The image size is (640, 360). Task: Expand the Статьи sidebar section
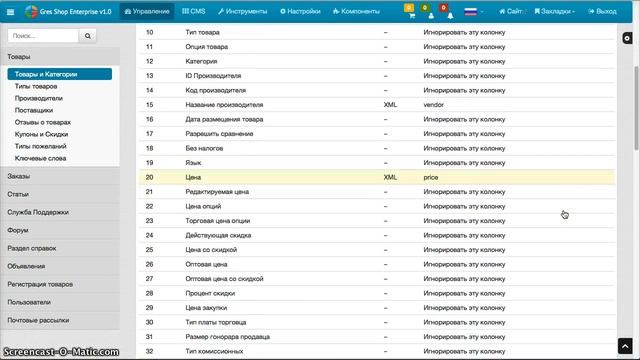[60, 194]
